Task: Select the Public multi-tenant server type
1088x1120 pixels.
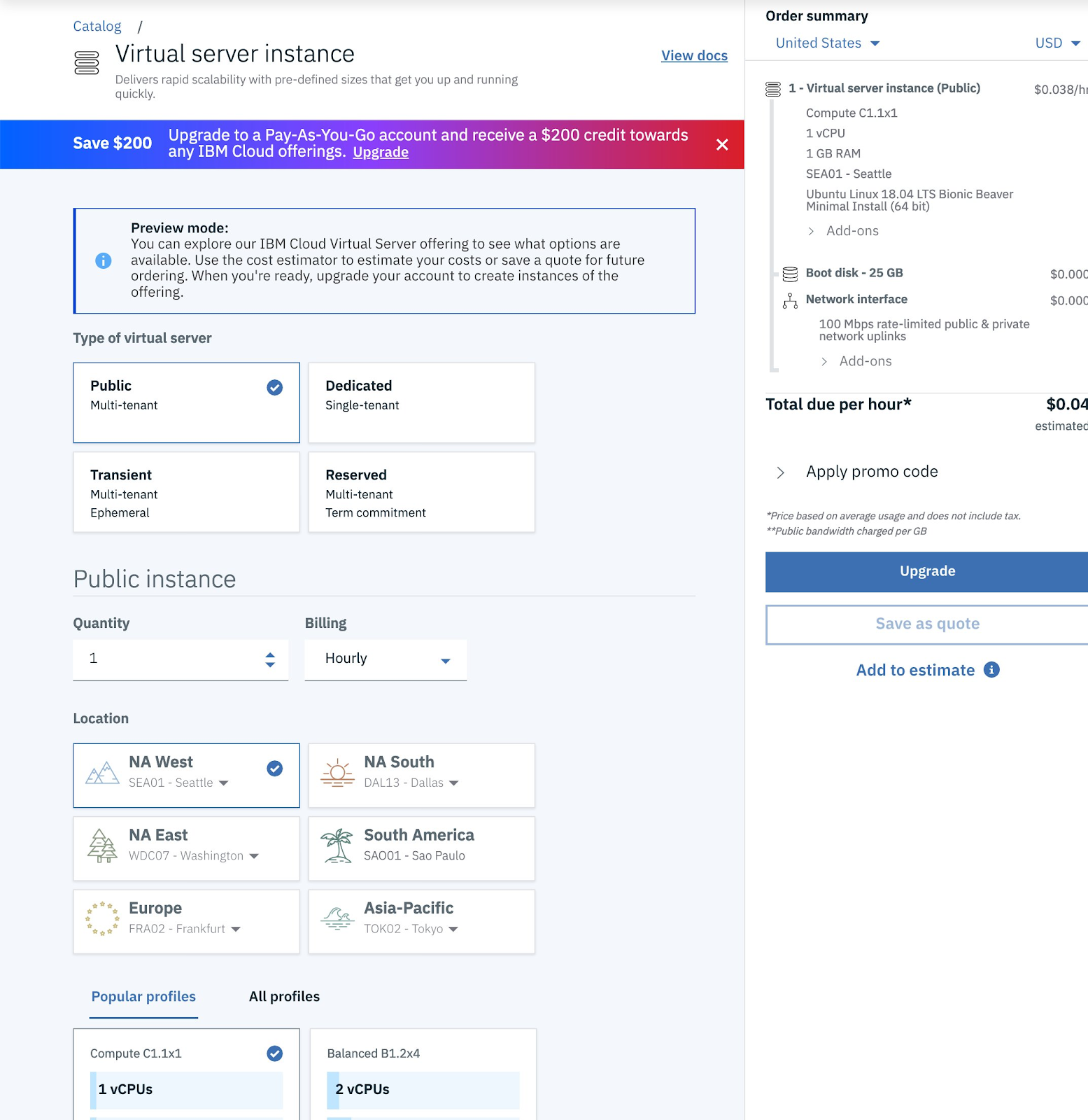Action: pyautogui.click(x=187, y=402)
